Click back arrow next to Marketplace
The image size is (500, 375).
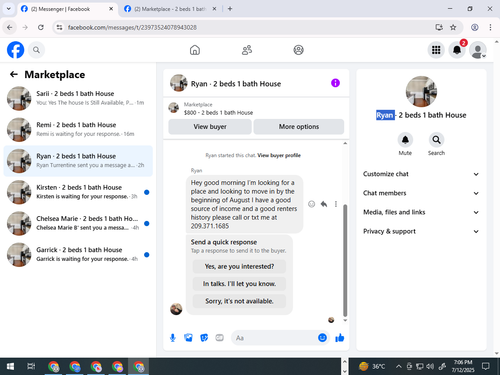pyautogui.click(x=14, y=74)
